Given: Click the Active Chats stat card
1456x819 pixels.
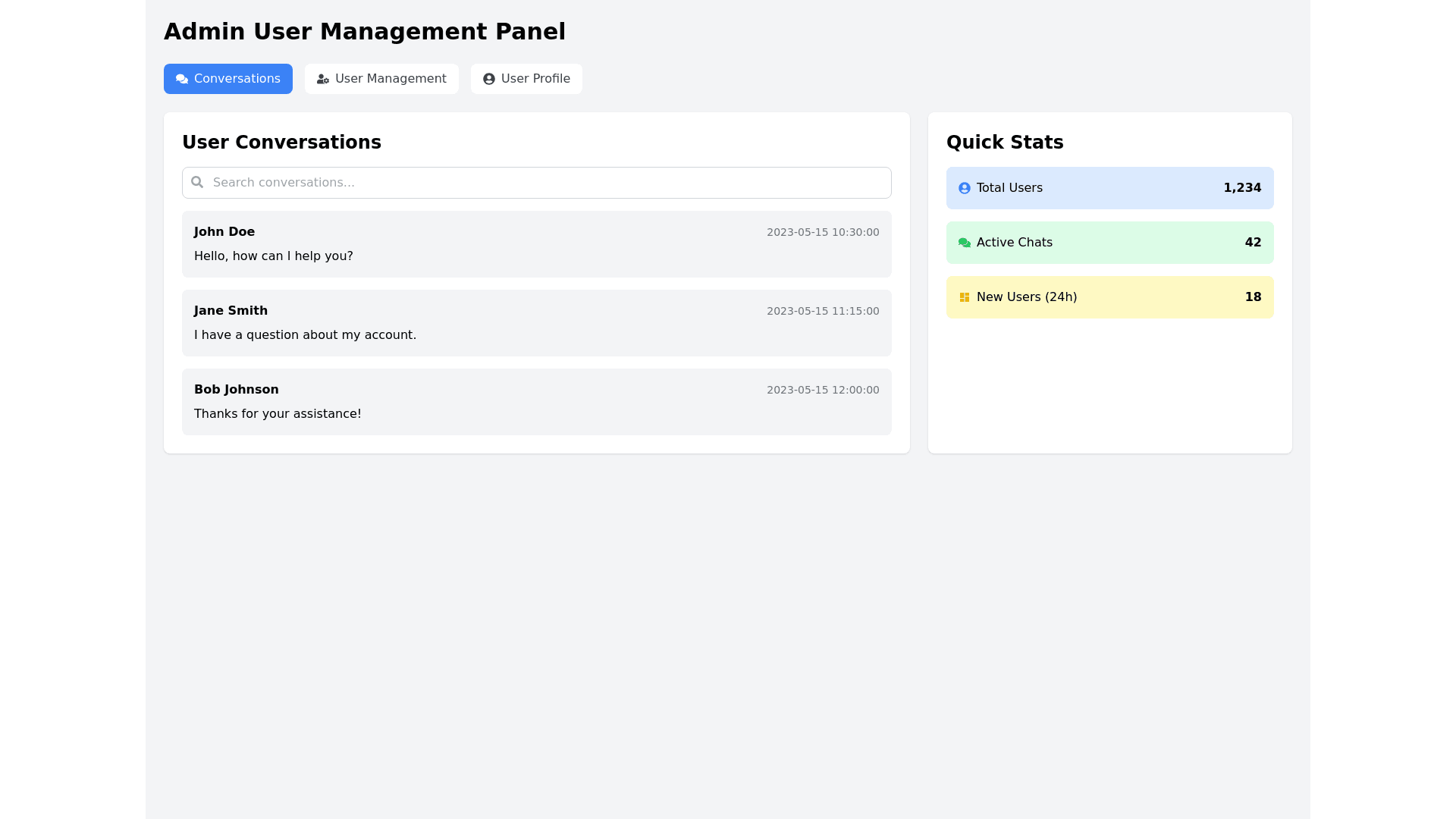Looking at the screenshot, I should click(1109, 243).
